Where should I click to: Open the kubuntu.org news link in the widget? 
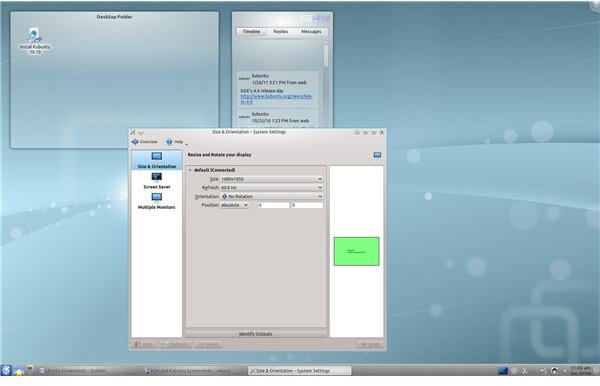(276, 99)
